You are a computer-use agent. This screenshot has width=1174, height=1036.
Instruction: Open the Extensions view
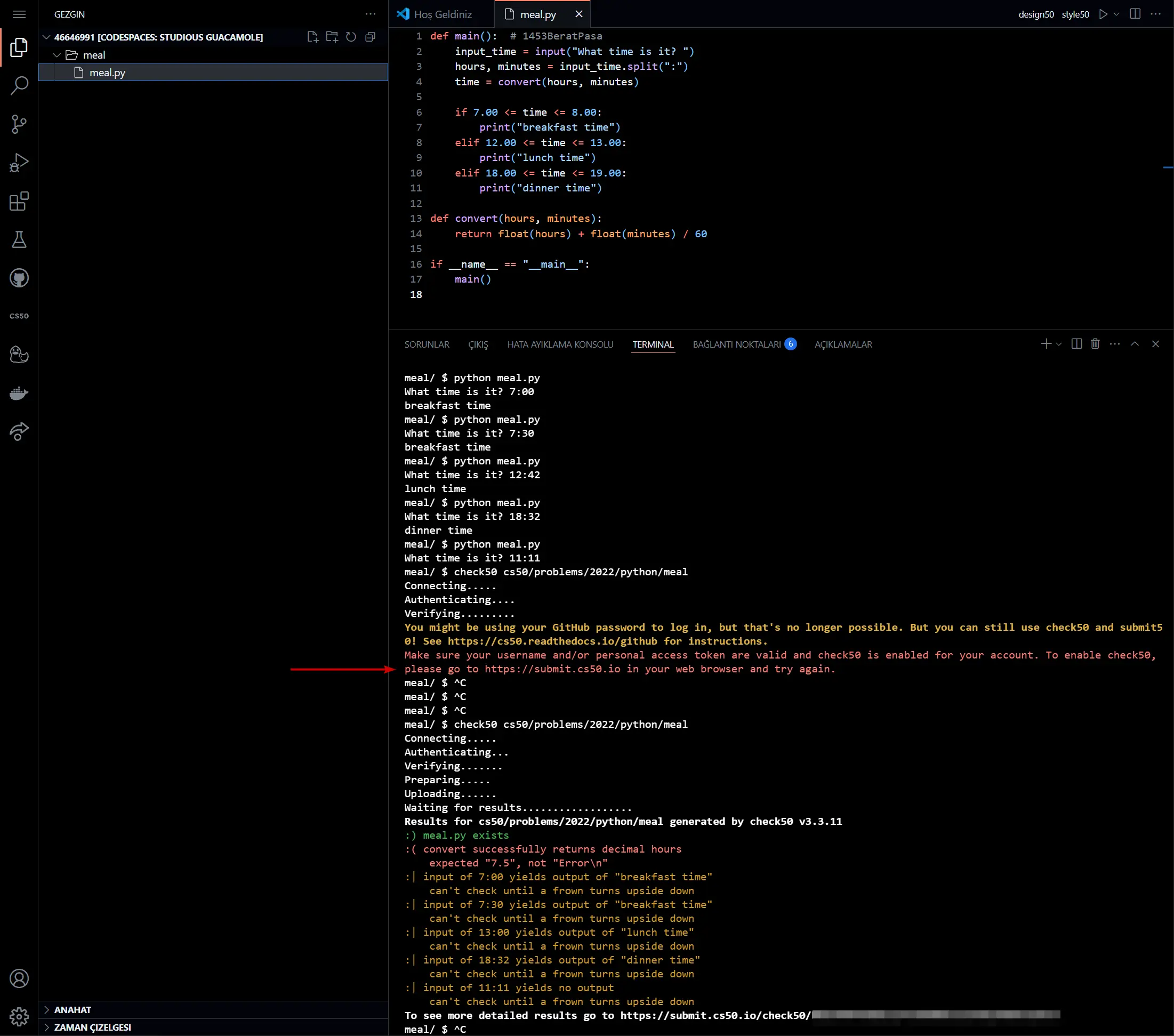(19, 201)
